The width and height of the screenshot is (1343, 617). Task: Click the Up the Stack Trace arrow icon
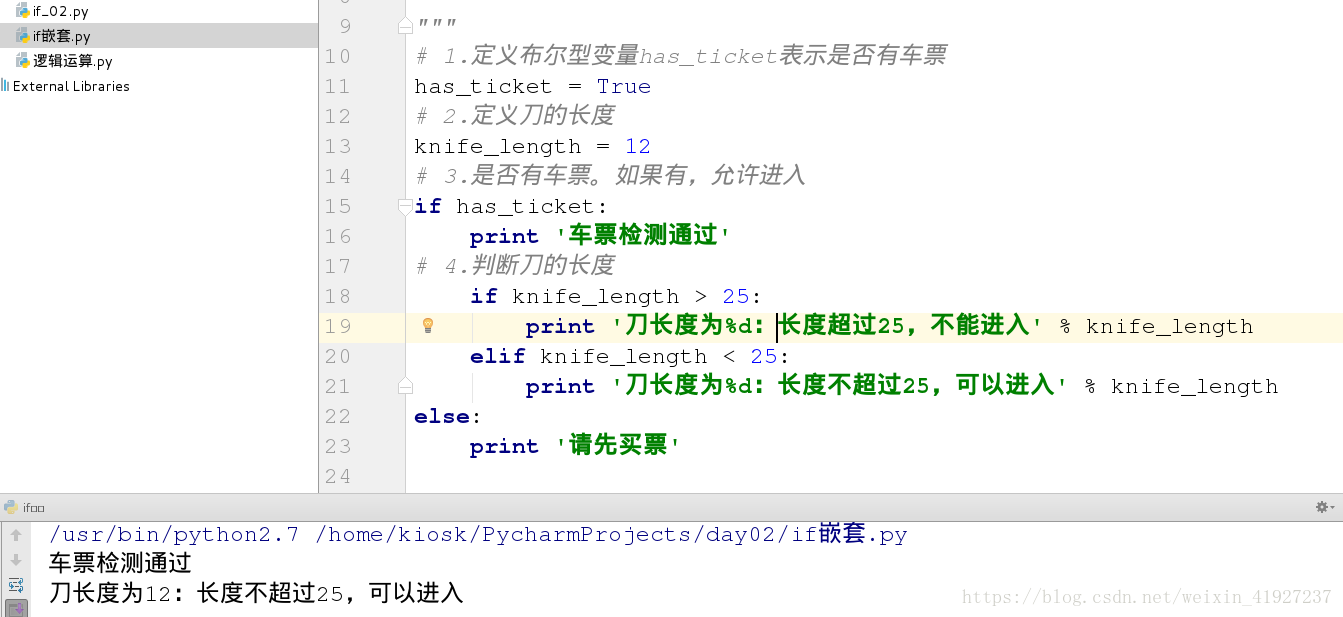click(16, 535)
